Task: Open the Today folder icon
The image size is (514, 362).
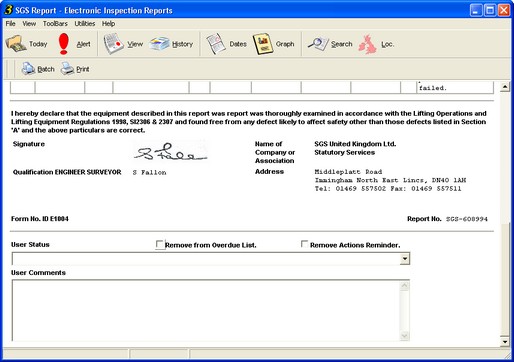Action: click(16, 44)
